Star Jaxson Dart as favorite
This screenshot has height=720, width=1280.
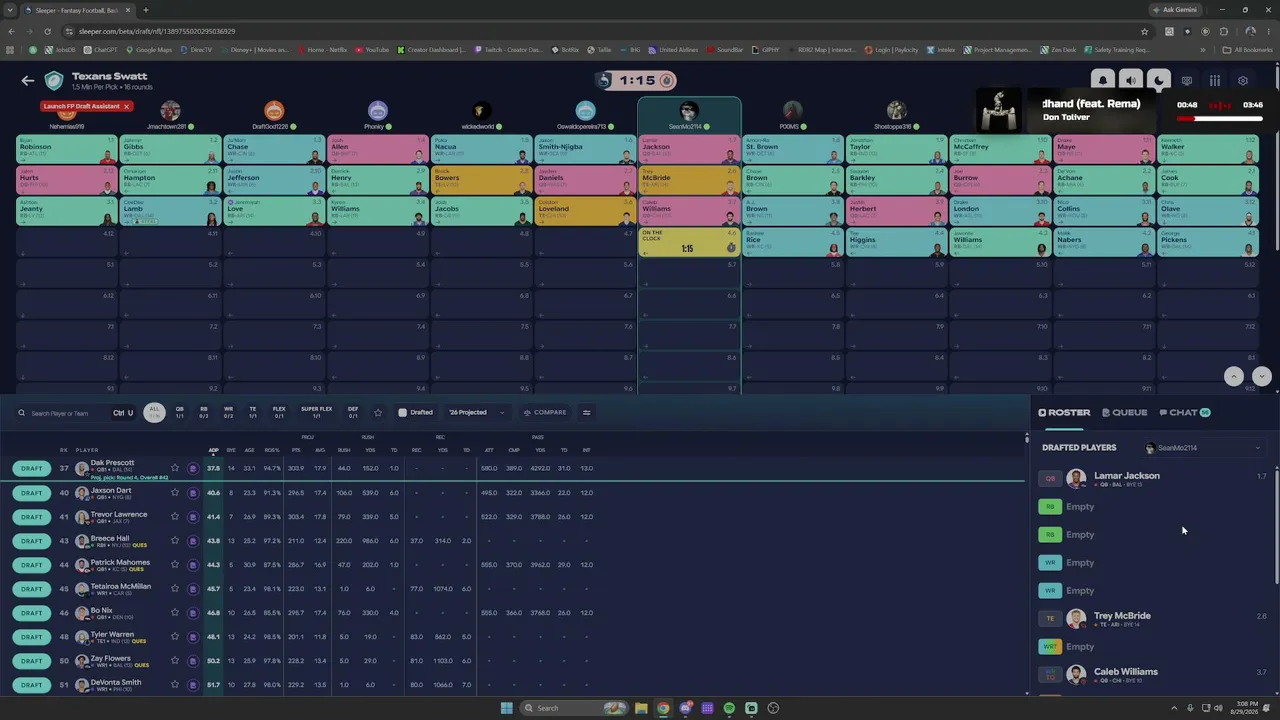pyautogui.click(x=175, y=492)
